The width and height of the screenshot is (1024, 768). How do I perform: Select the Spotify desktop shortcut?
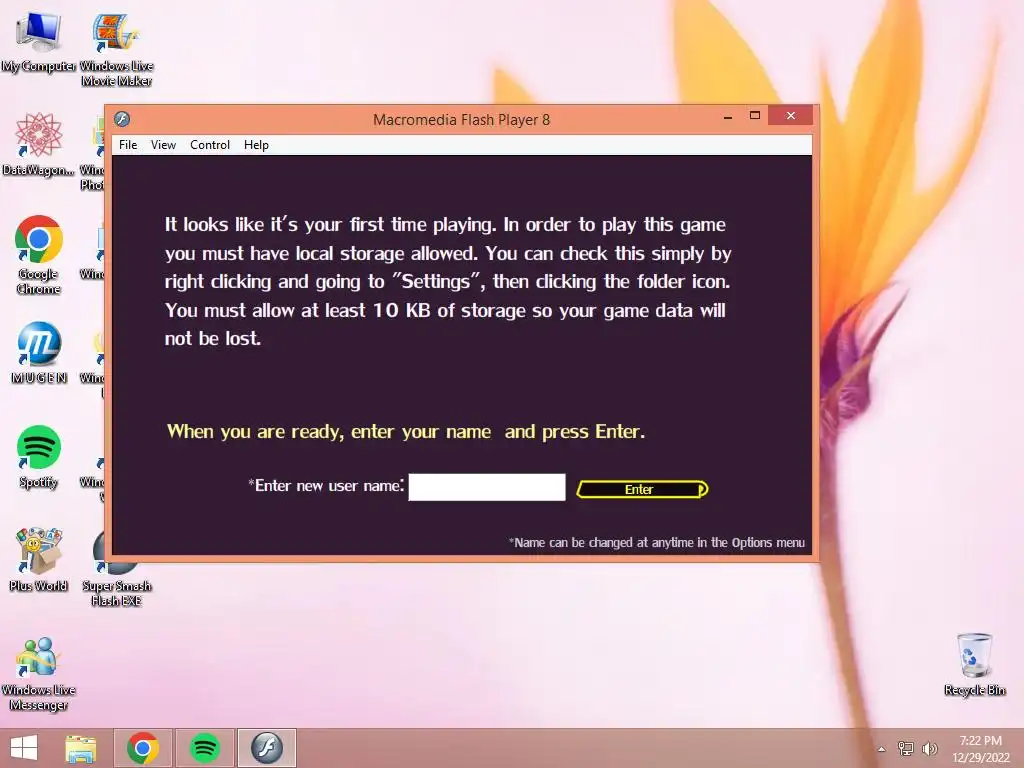39,457
